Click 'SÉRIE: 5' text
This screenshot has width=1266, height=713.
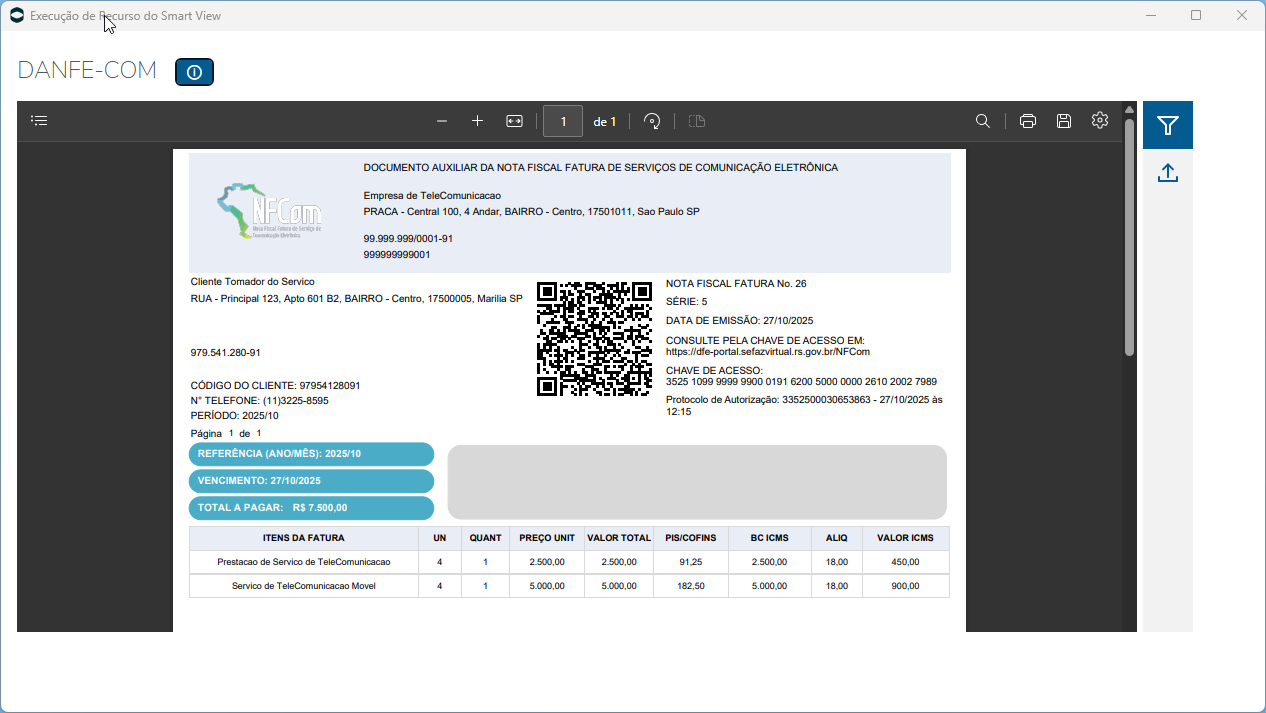[x=687, y=302]
